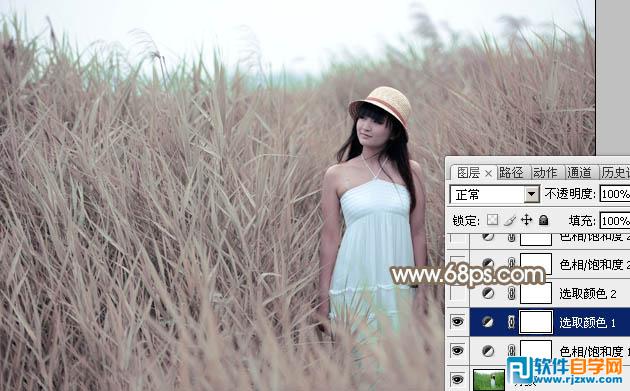Click the 不透明度 opacity value field

tap(615, 194)
